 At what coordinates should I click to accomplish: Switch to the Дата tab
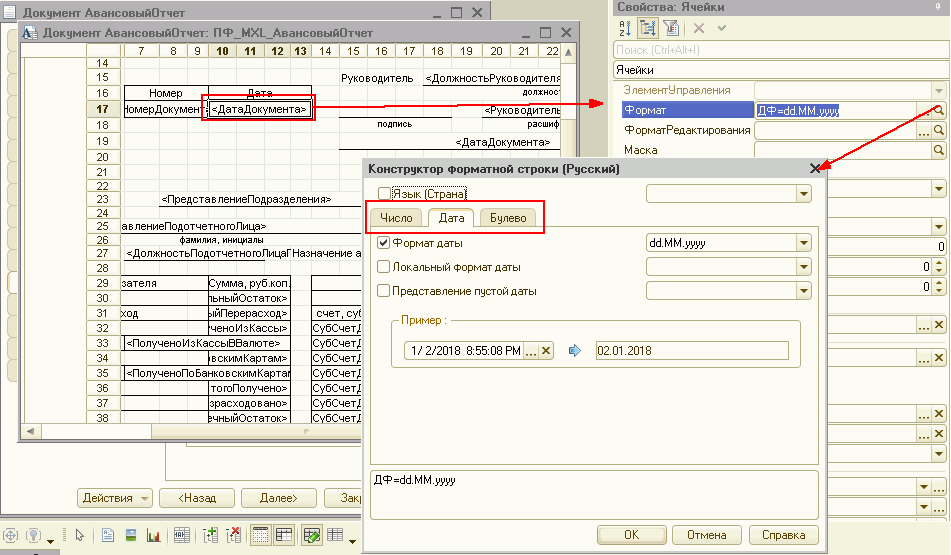coord(451,218)
